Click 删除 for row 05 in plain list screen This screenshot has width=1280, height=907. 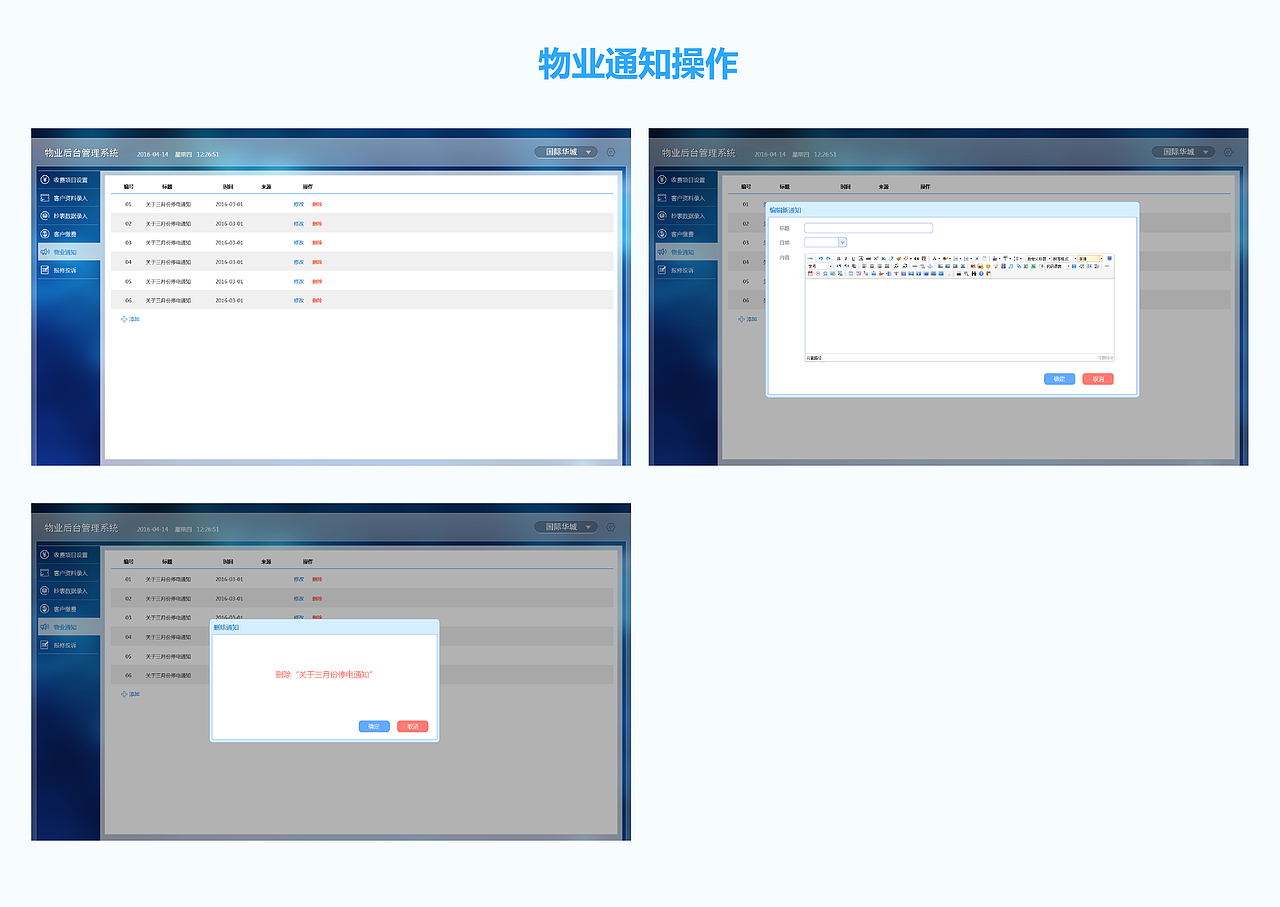[x=317, y=281]
